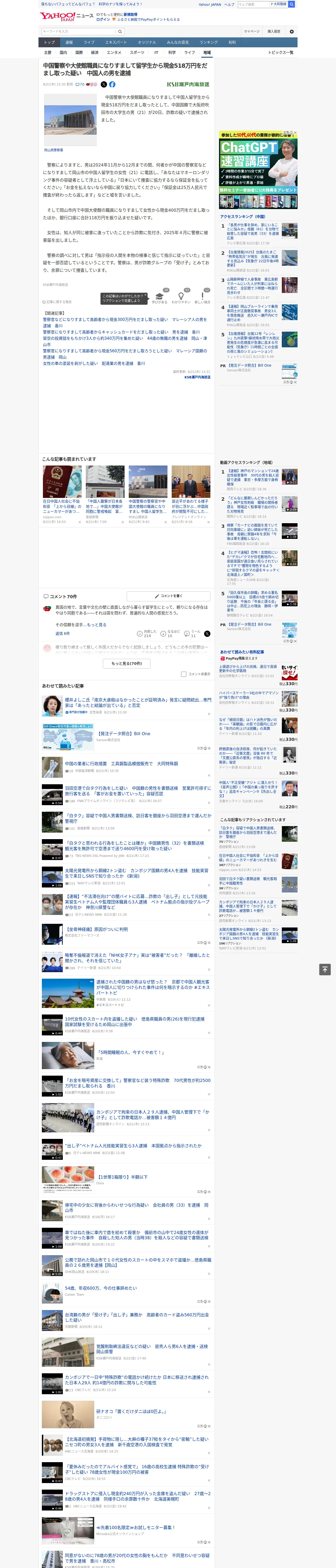Click the Yahoo! JAPAN News logo
The width and height of the screenshot is (336, 1568).
66,16
